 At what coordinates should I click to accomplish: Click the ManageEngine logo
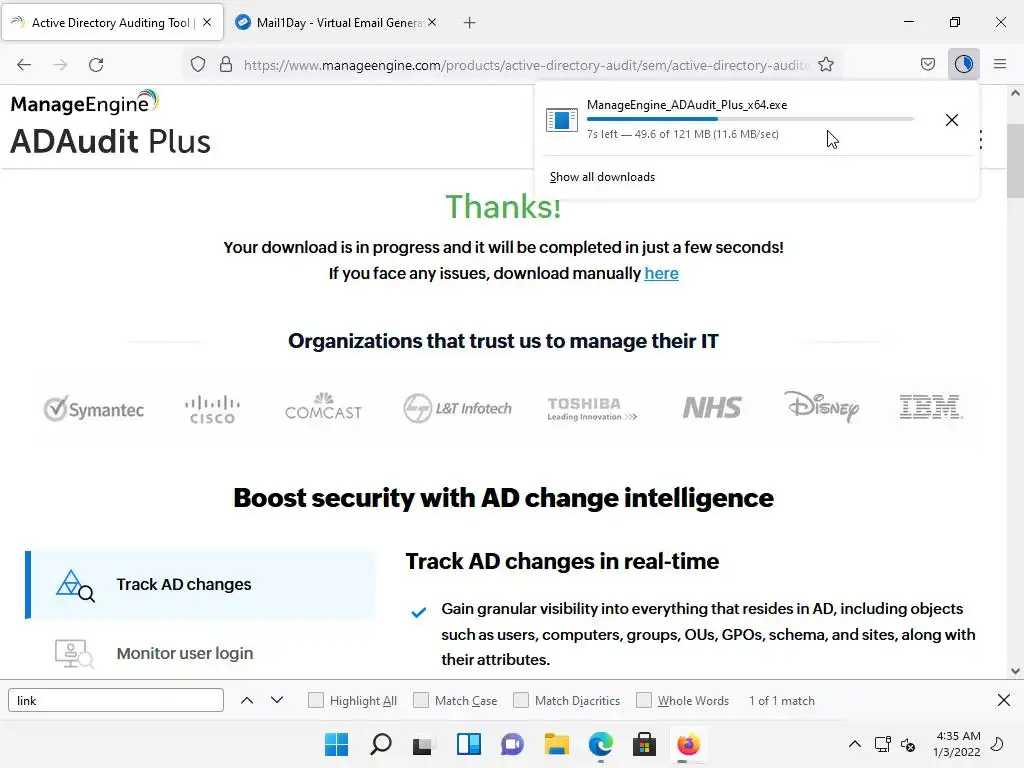(x=85, y=103)
